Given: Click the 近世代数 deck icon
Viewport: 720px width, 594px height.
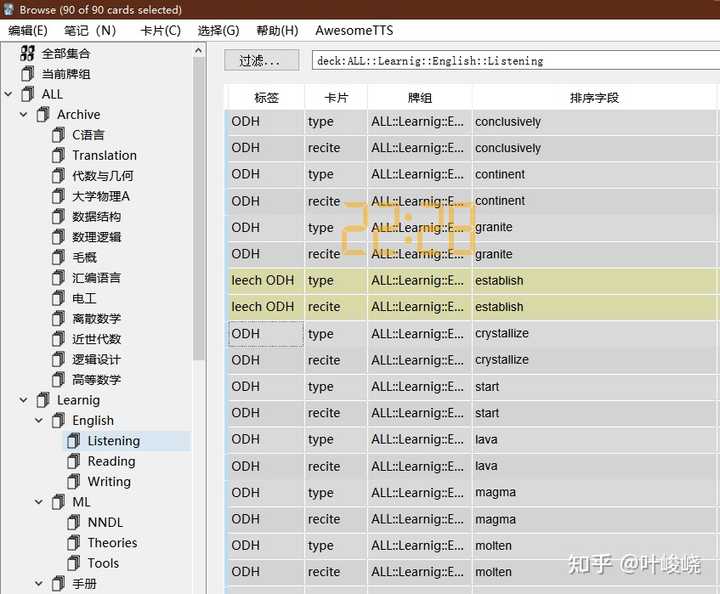Looking at the screenshot, I should coord(58,339).
